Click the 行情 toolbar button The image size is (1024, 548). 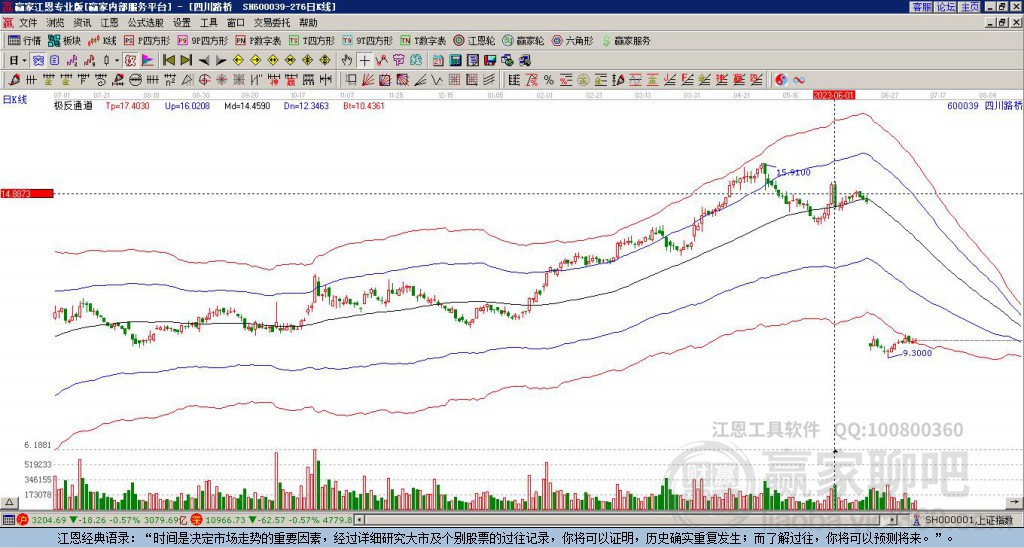coord(24,40)
